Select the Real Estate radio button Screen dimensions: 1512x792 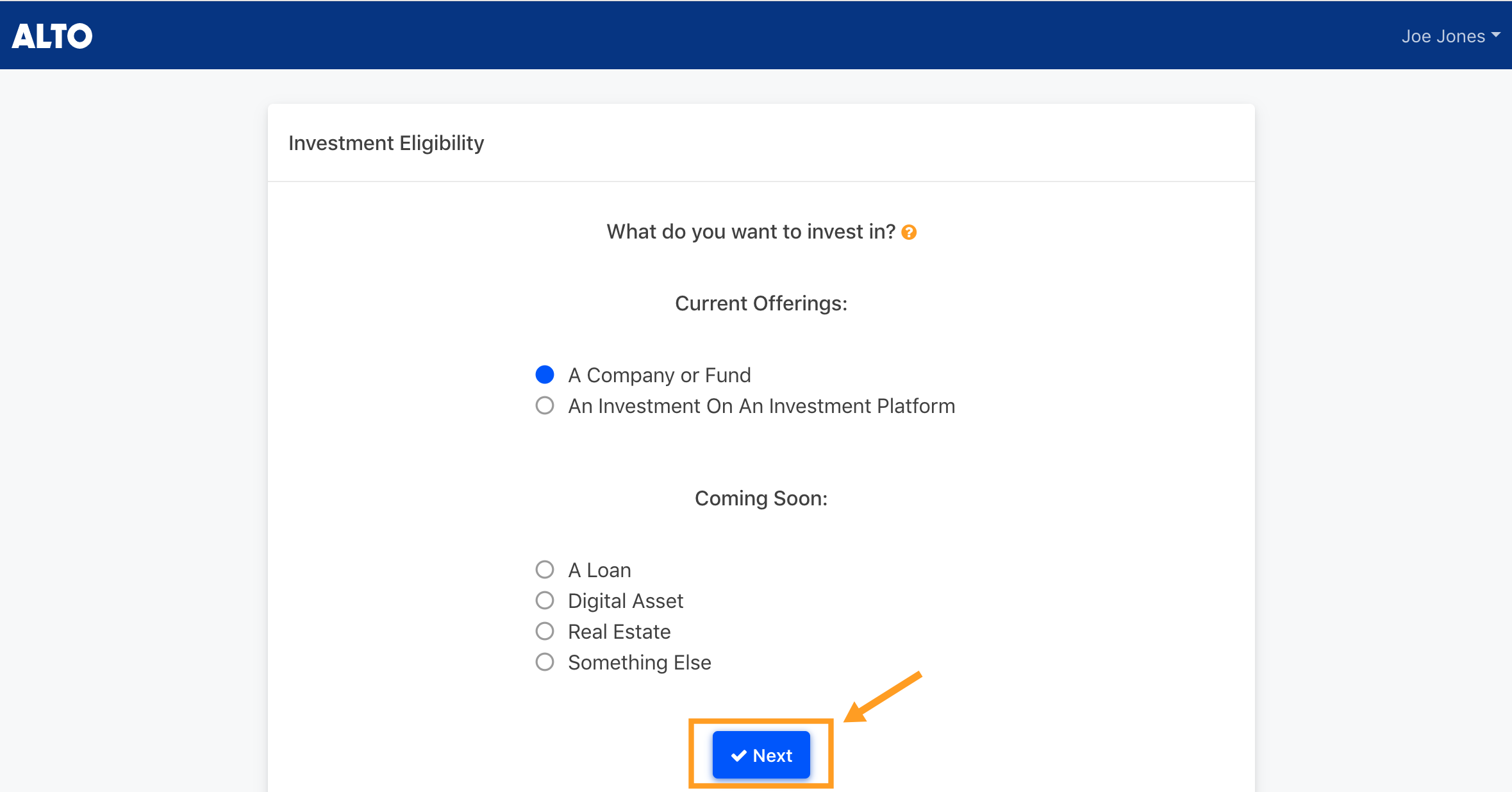(545, 631)
